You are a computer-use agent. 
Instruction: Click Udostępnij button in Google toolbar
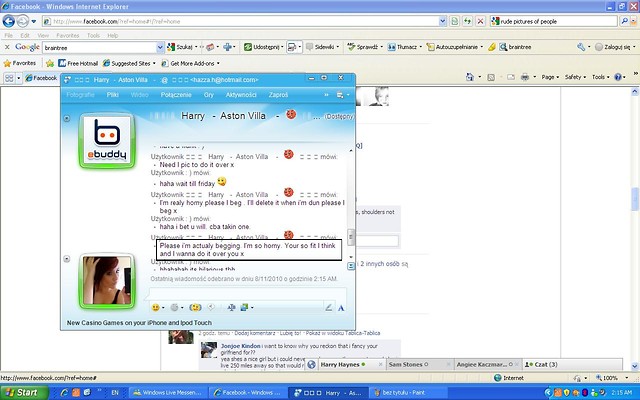[x=263, y=47]
